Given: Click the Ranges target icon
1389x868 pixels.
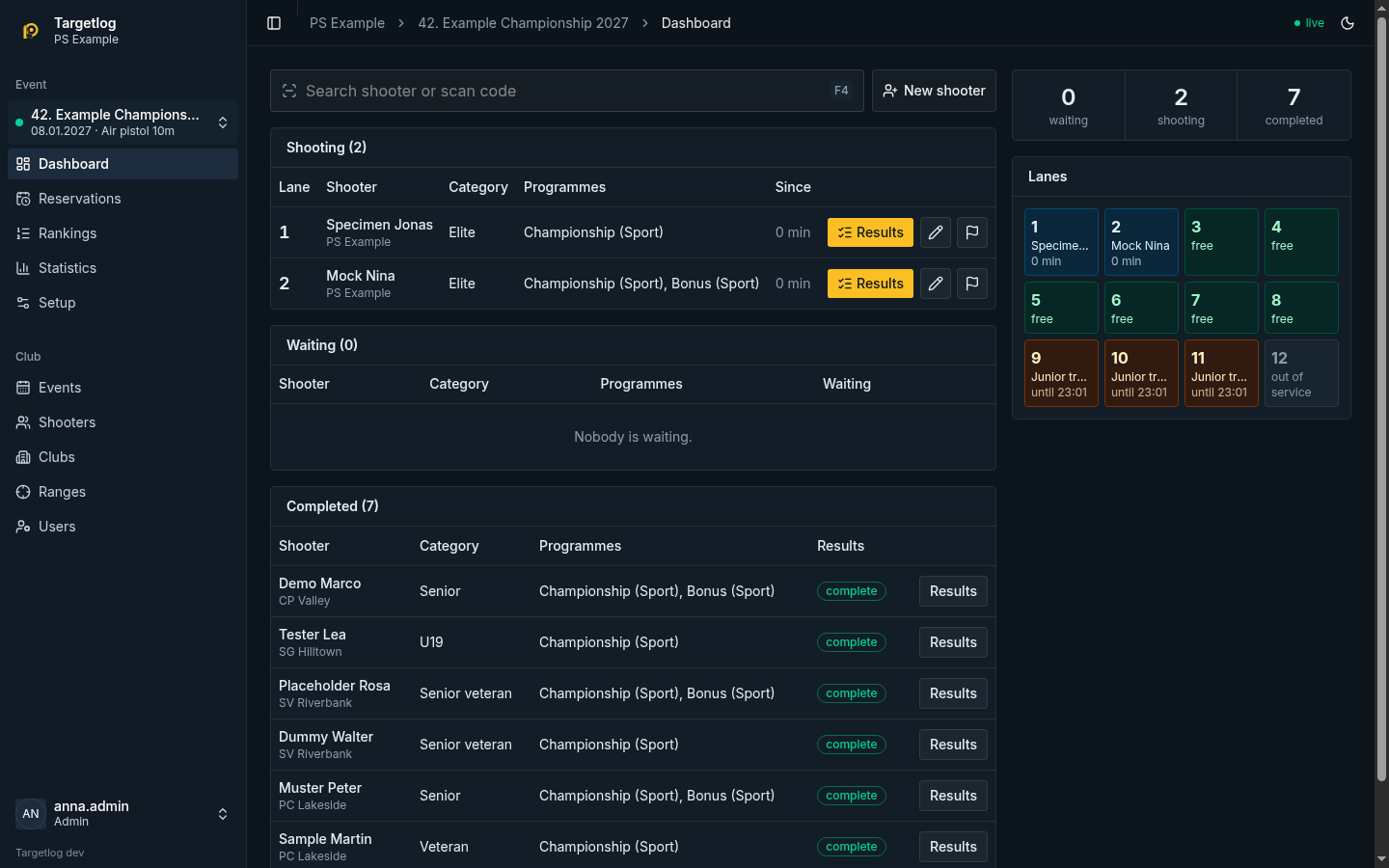Looking at the screenshot, I should pos(23,492).
